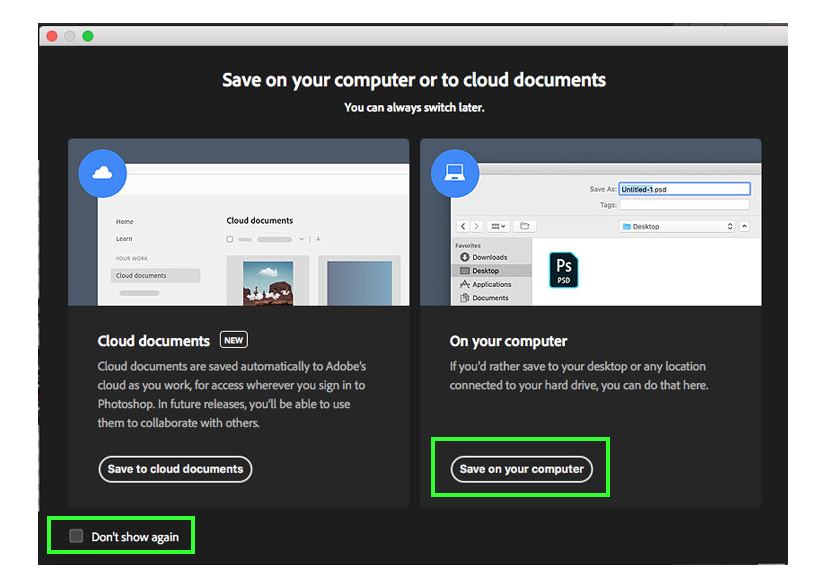
Task: Click the download icon in the Cloud documents preview
Action: pos(318,239)
